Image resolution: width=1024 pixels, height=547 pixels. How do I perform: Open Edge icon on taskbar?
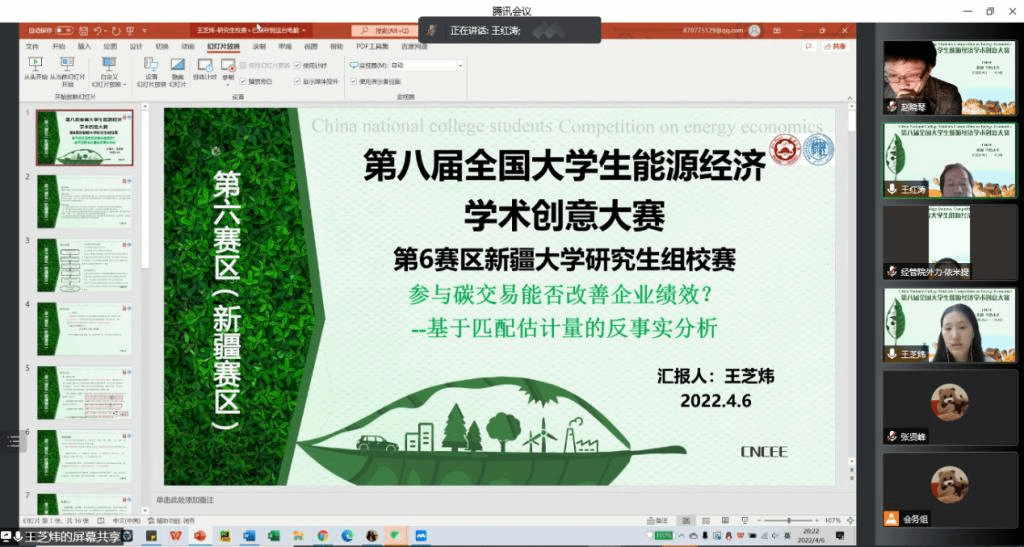[x=347, y=536]
